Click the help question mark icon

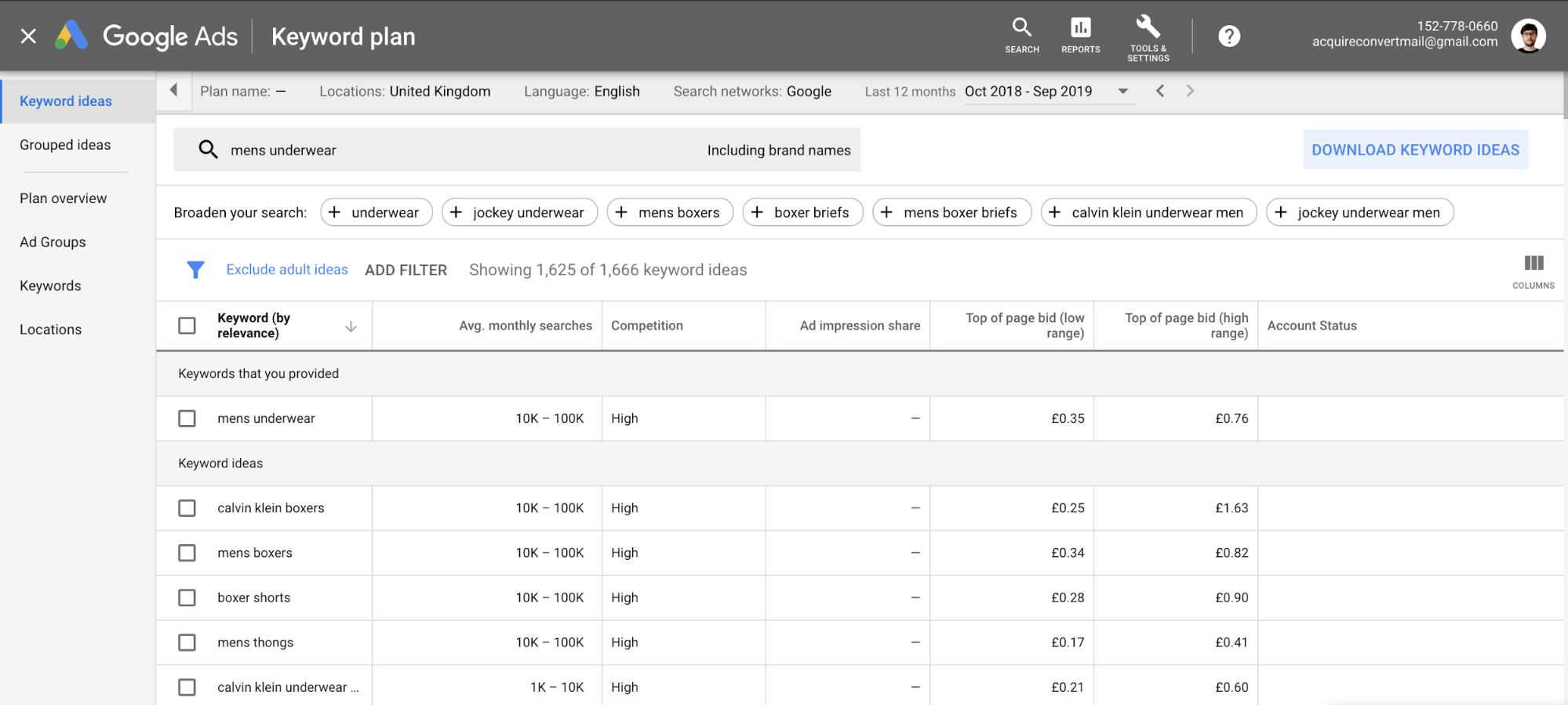[x=1228, y=36]
